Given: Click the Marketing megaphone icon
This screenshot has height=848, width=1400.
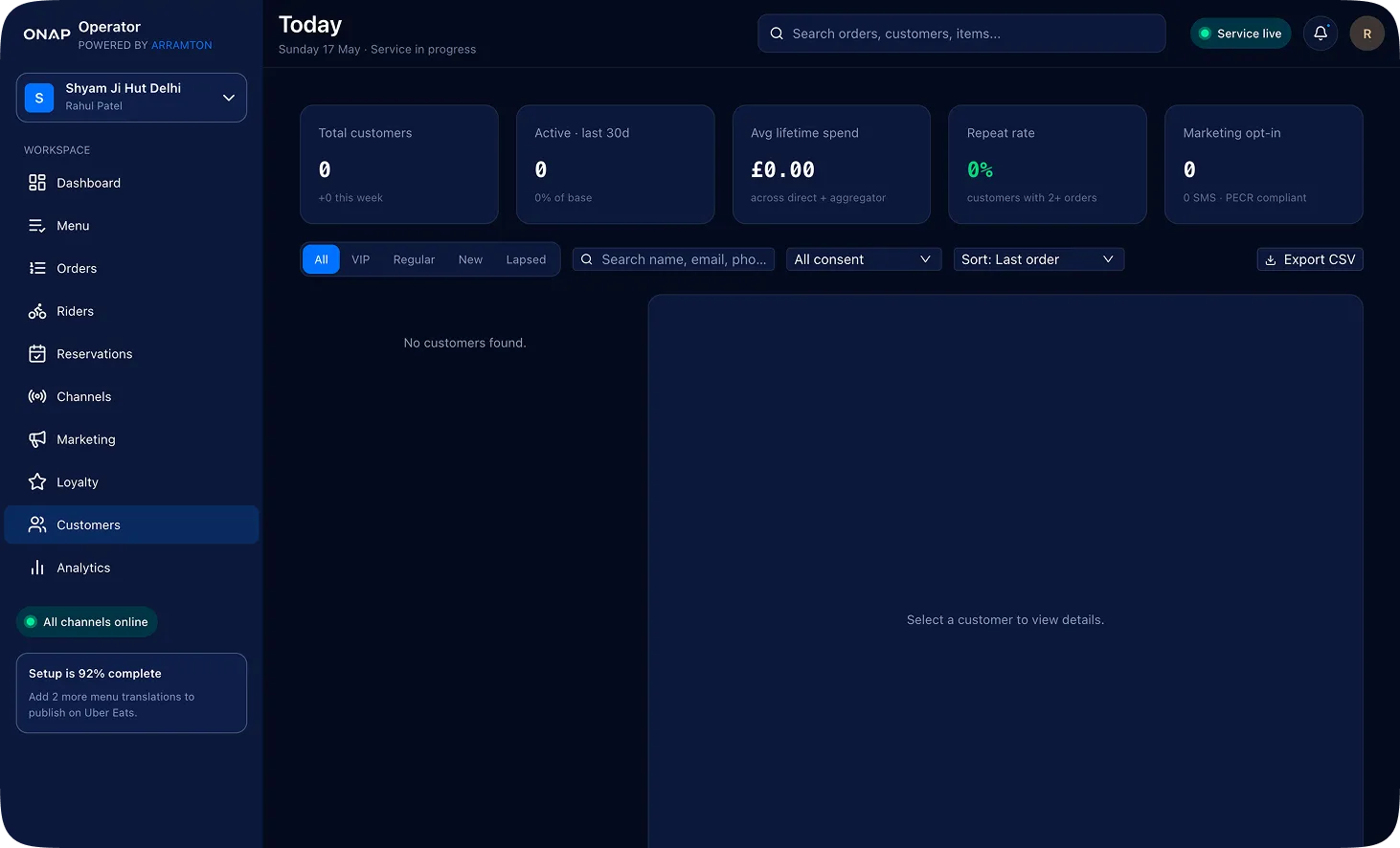Looking at the screenshot, I should coord(37,439).
